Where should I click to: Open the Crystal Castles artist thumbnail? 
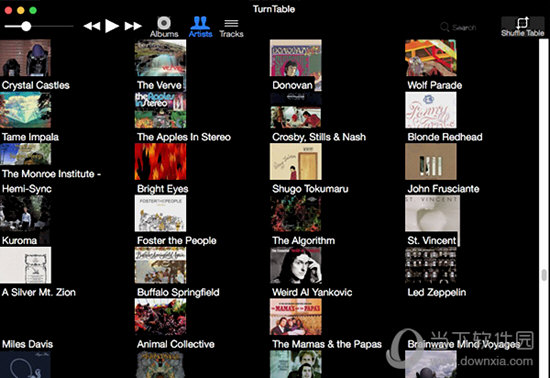25,58
